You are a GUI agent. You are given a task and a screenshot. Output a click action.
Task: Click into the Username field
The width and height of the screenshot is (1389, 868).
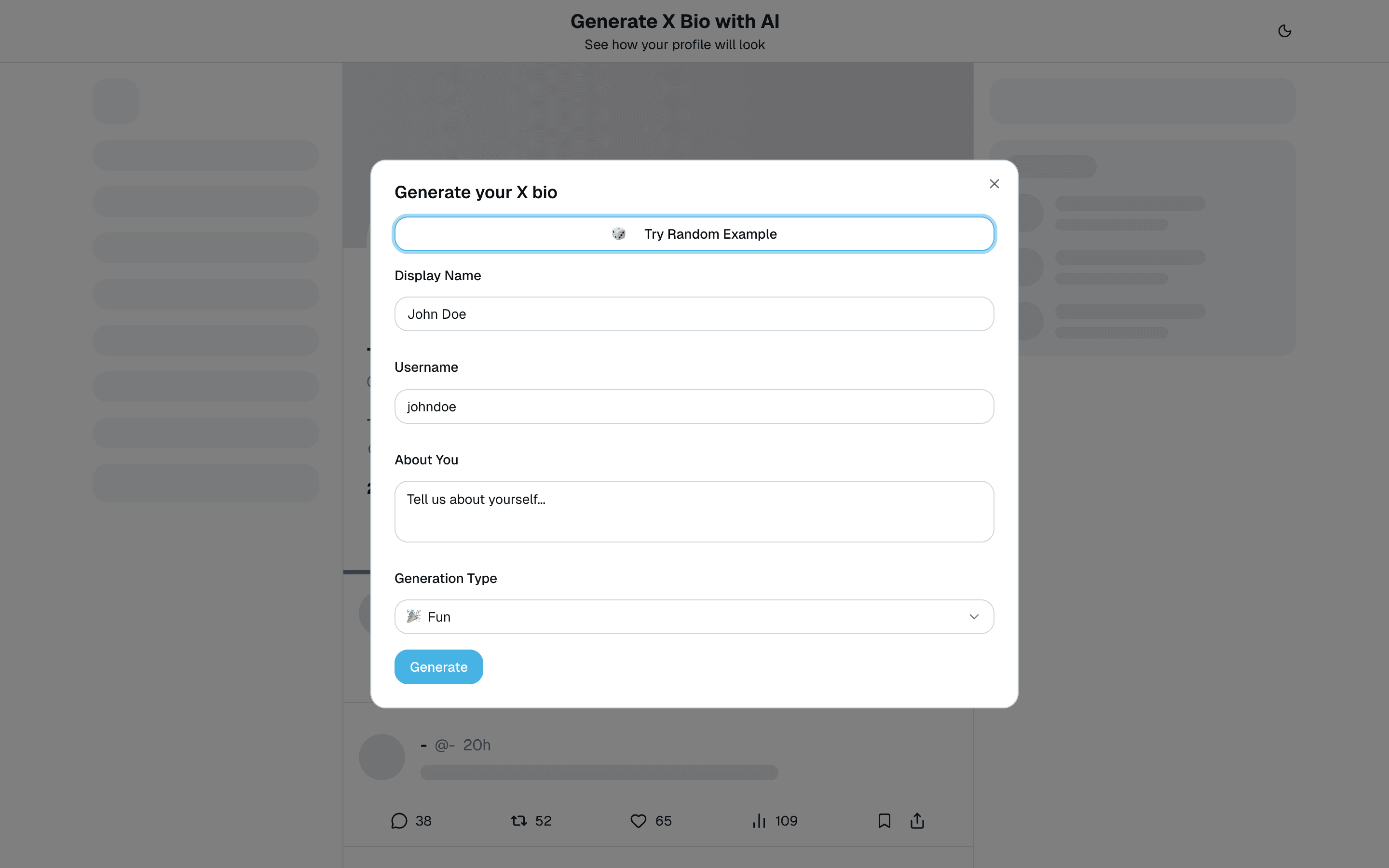point(694,407)
